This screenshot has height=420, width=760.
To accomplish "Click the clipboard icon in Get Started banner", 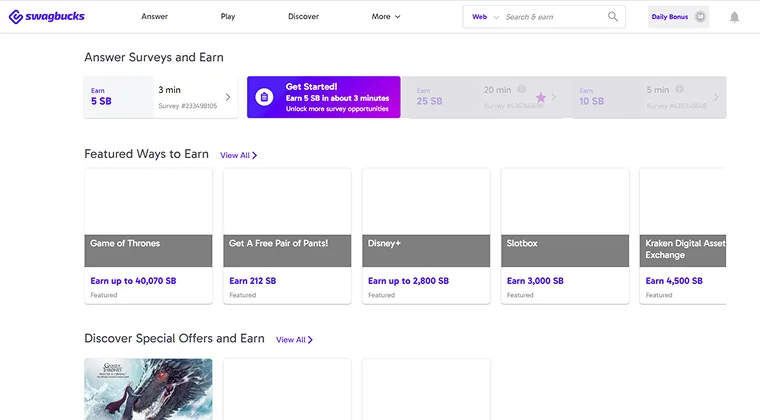I will coord(264,97).
